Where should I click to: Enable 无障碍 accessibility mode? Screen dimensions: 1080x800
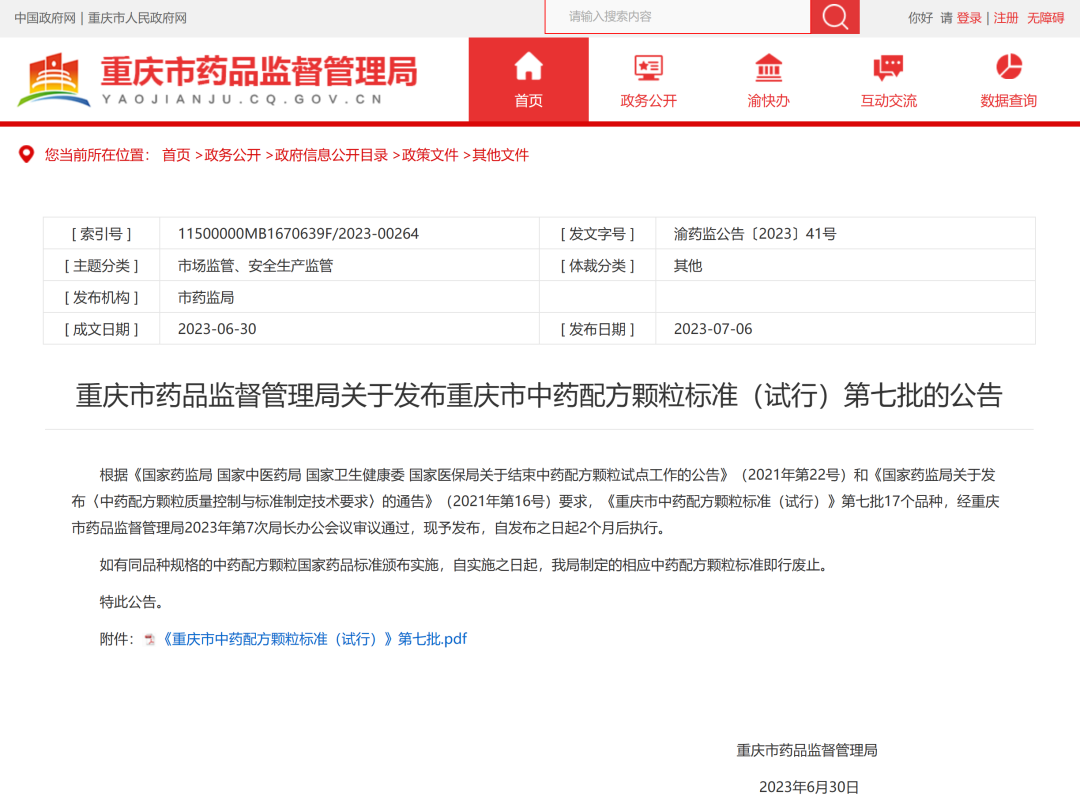[x=1046, y=18]
